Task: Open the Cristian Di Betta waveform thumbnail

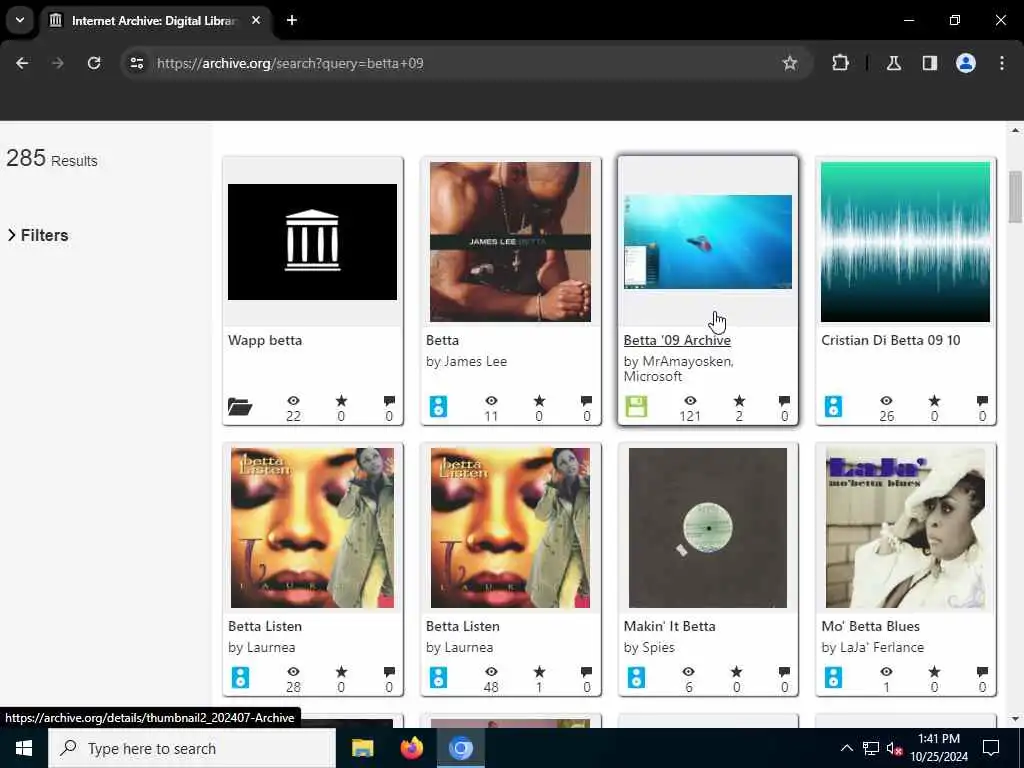Action: click(x=905, y=242)
